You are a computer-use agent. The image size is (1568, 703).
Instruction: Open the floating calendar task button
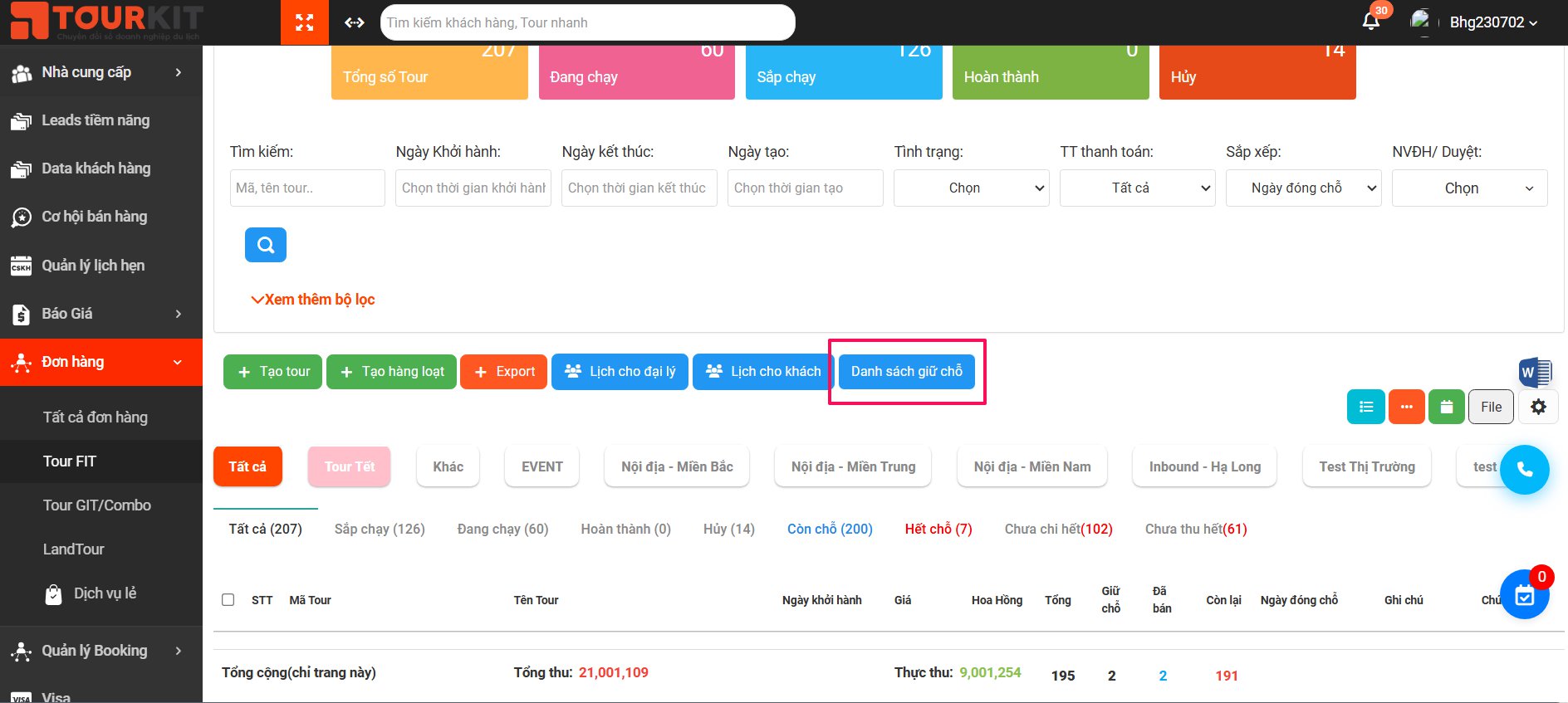pyautogui.click(x=1525, y=594)
